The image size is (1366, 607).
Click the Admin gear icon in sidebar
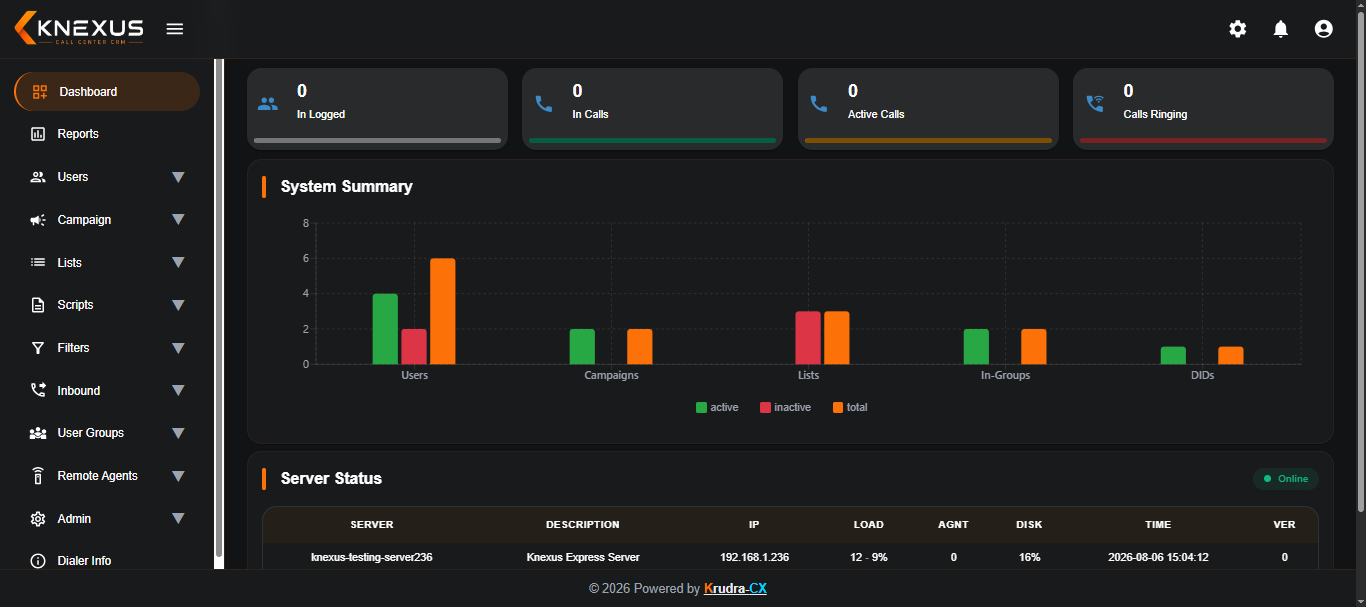click(x=38, y=519)
